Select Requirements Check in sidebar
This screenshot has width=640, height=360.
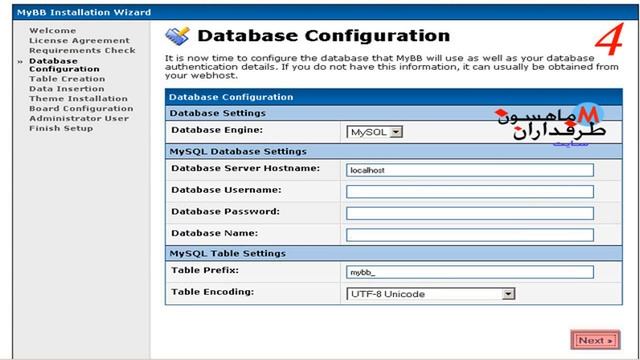(82, 50)
